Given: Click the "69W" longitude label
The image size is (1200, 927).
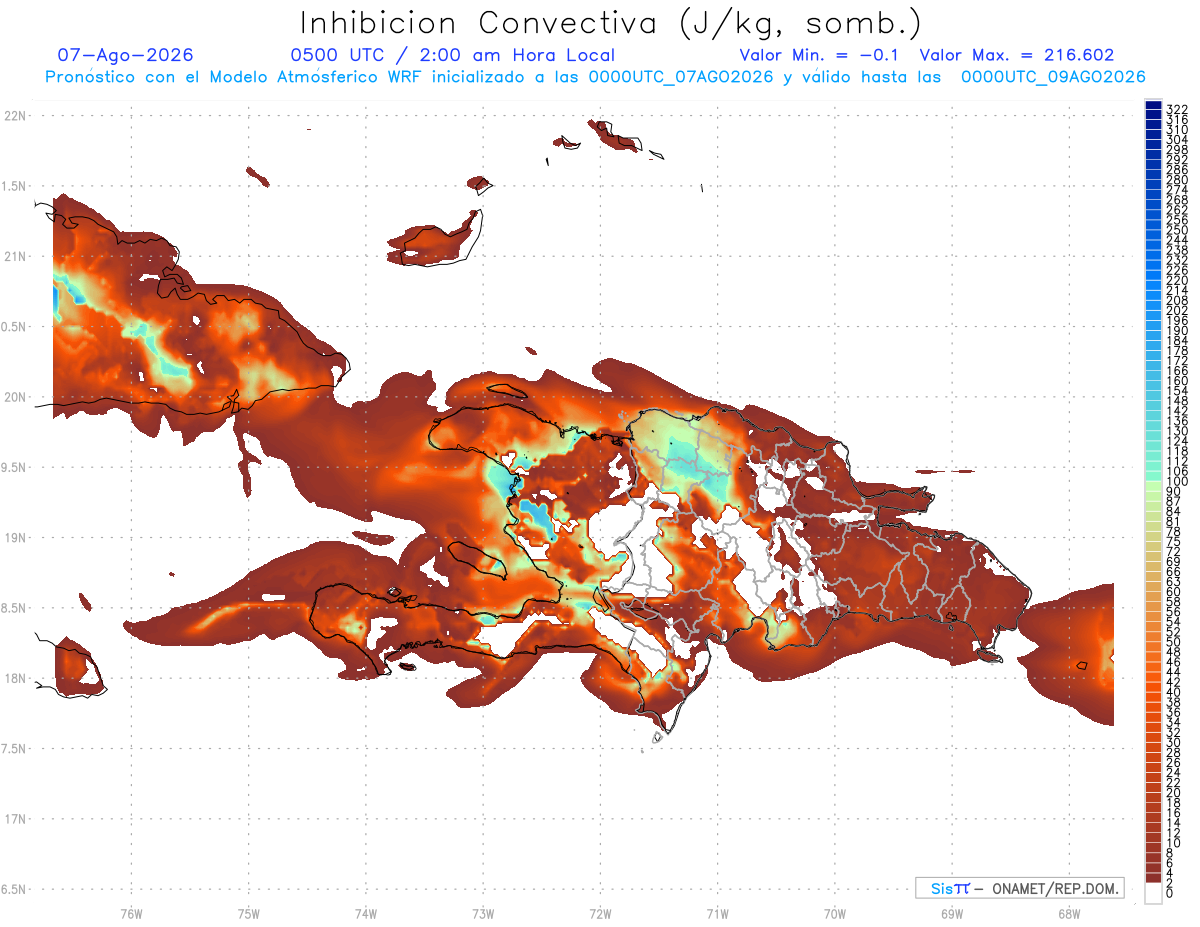Looking at the screenshot, I should click(x=951, y=913).
